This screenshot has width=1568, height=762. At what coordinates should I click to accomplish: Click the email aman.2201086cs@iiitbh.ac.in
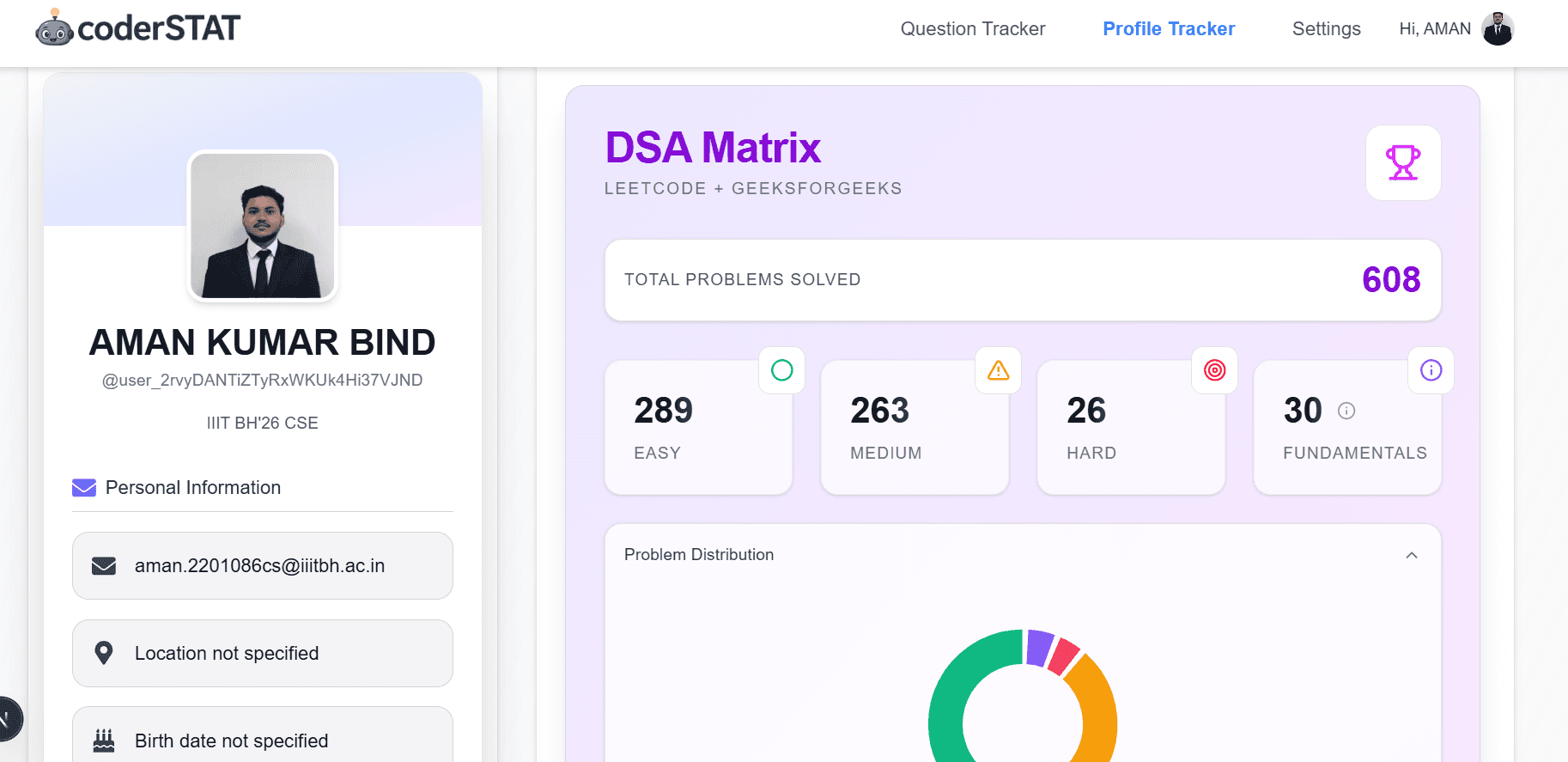[x=259, y=566]
